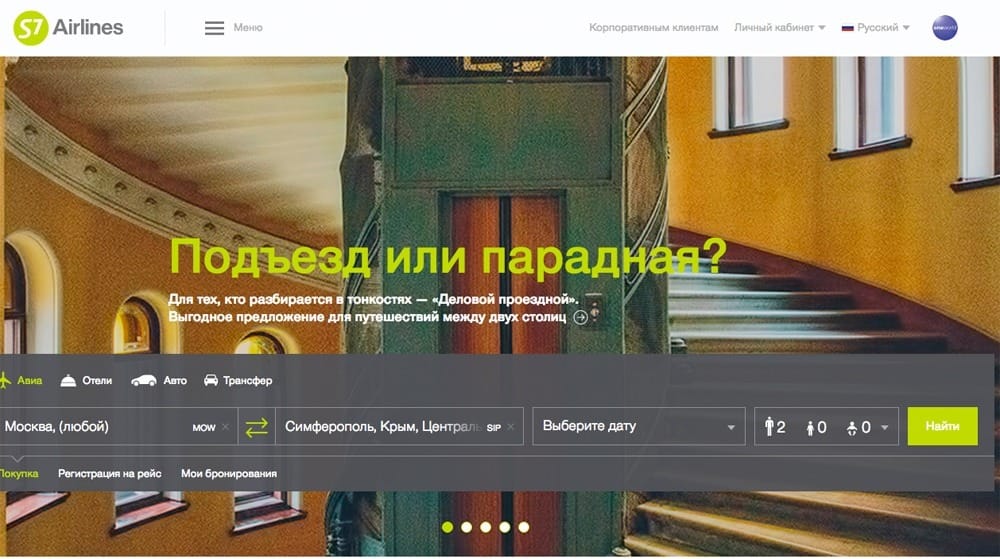Select the Авиа flights airplane icon
The height and width of the screenshot is (559, 1000).
(4, 381)
